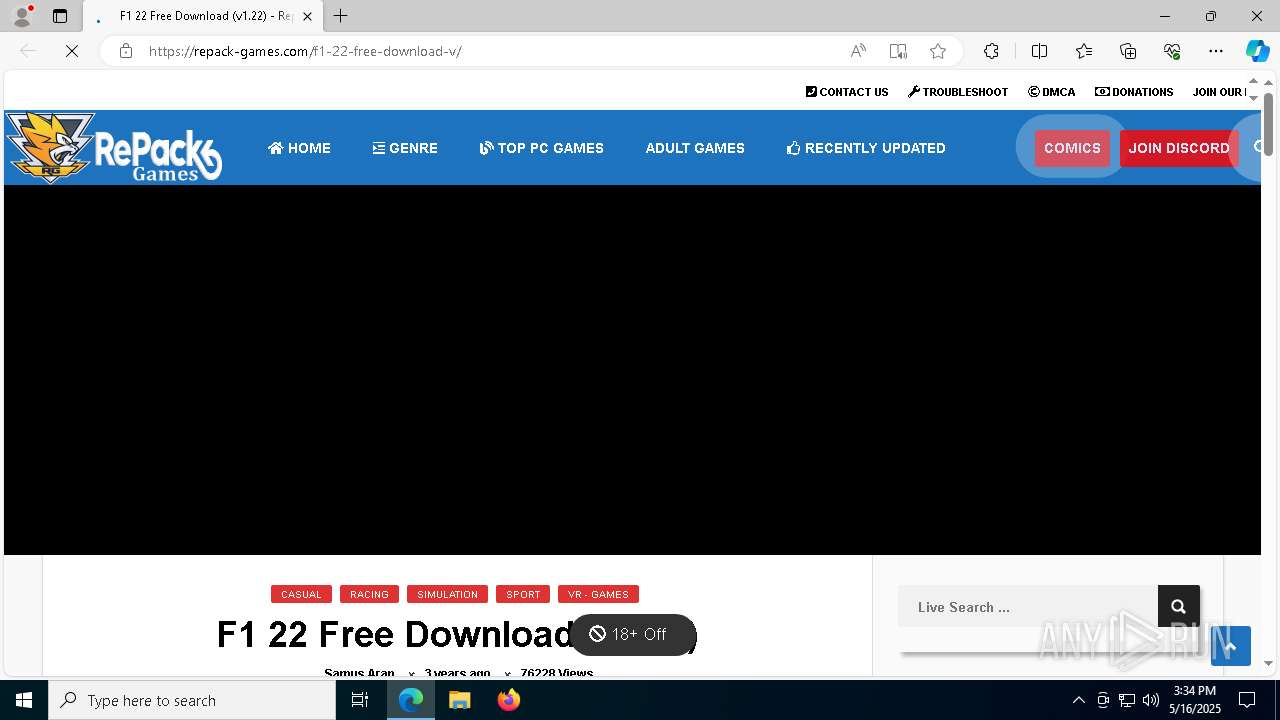Viewport: 1280px width, 720px height.
Task: Click the back-to-top arrow button
Action: [x=1231, y=646]
